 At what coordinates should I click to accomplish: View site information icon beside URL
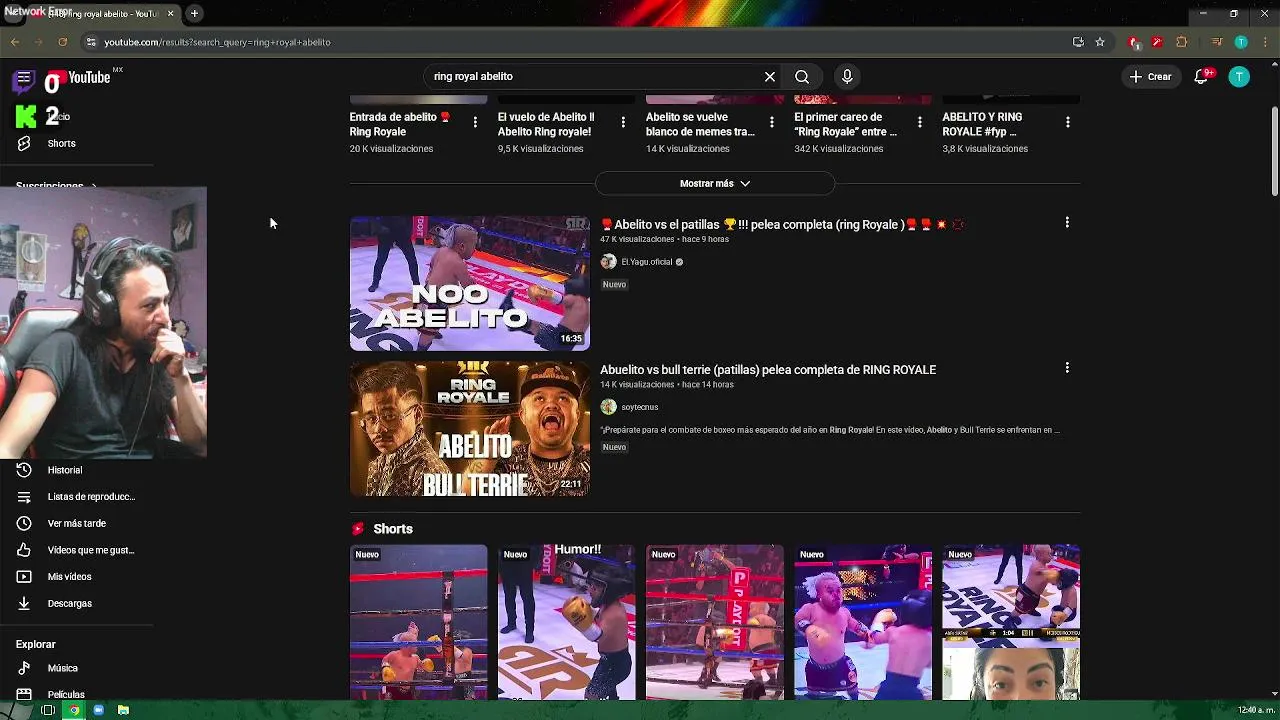click(x=91, y=42)
